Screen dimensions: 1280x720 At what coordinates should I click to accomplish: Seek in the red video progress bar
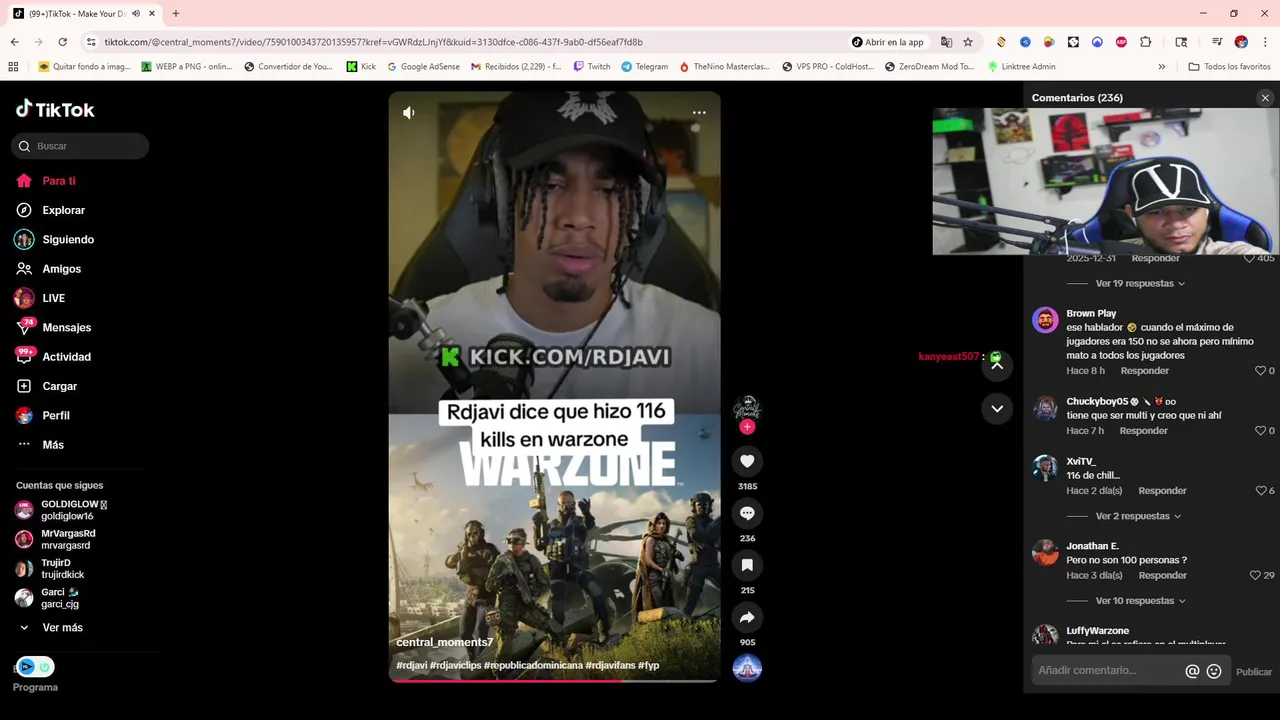point(555,680)
